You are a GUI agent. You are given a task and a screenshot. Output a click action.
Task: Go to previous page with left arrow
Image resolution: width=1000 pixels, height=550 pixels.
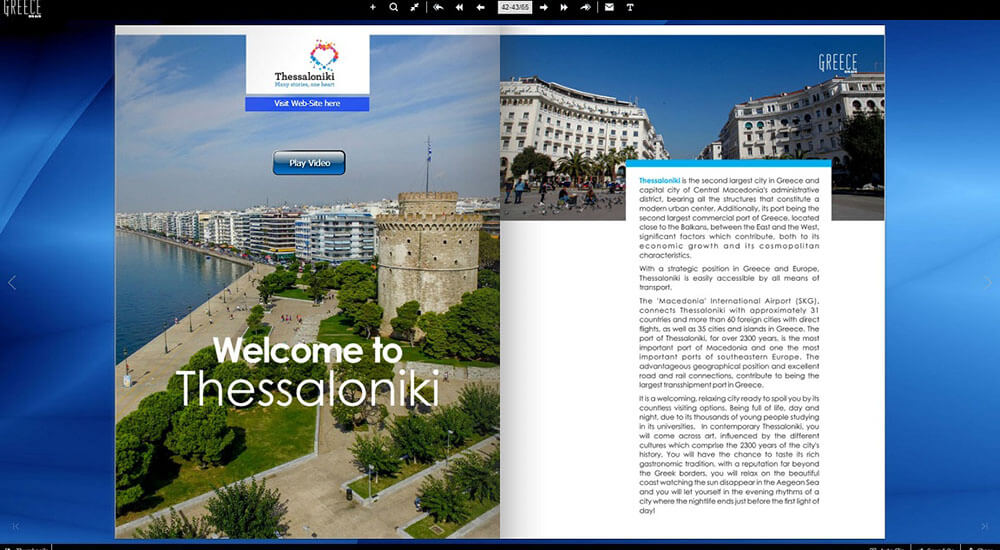(x=480, y=7)
